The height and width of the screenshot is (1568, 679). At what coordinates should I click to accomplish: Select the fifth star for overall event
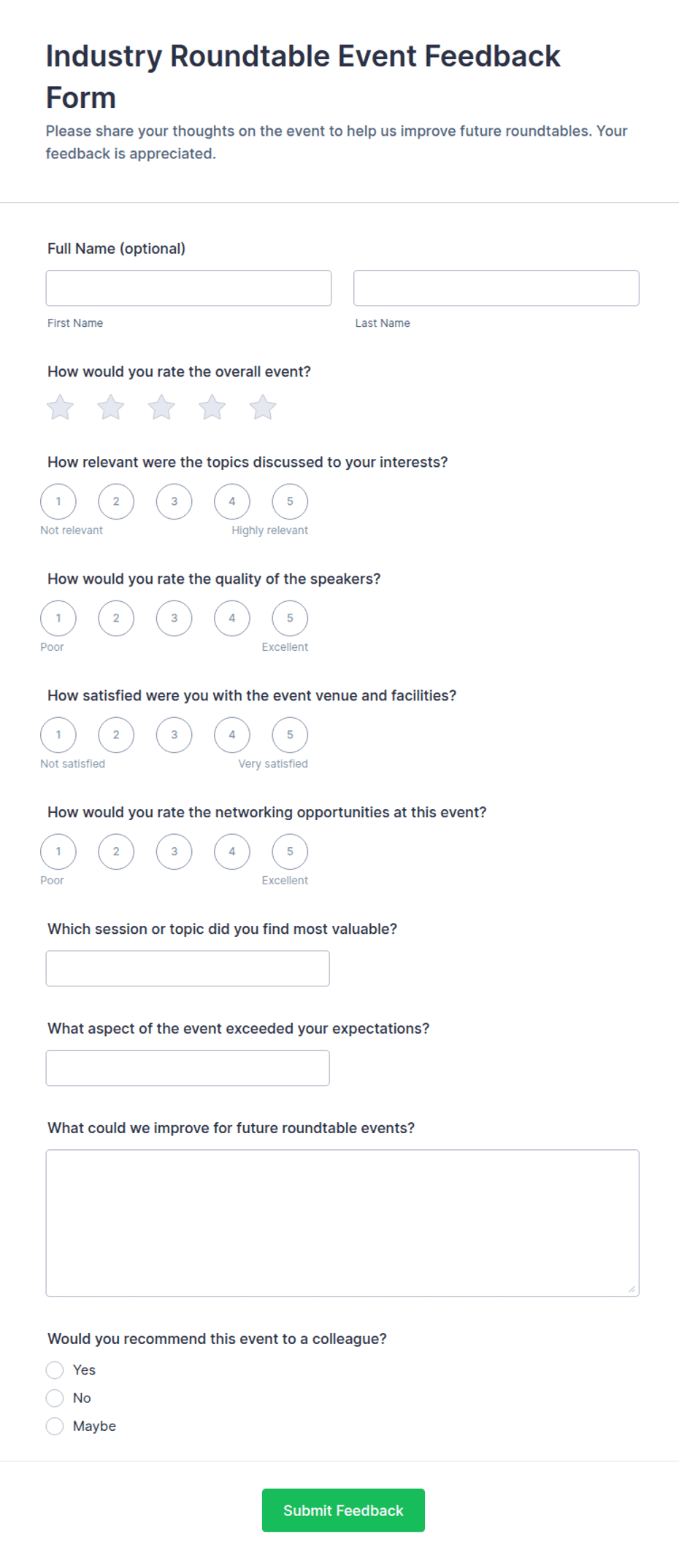coord(263,407)
